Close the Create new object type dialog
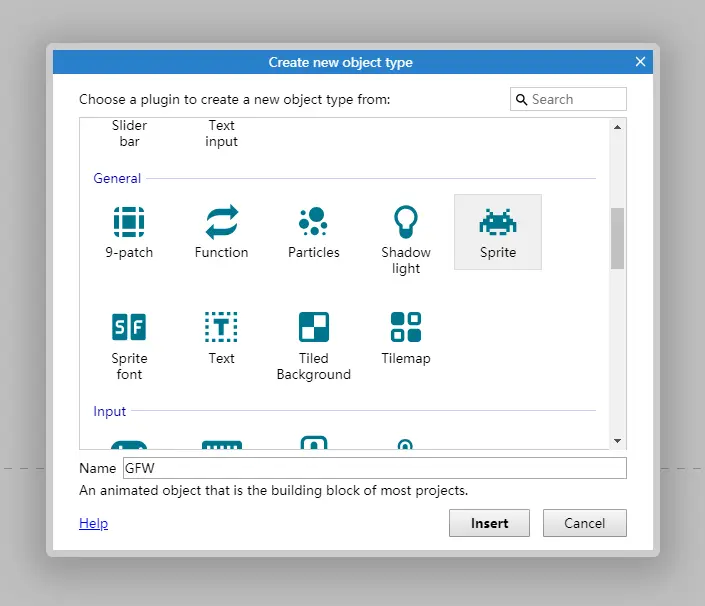 (x=640, y=62)
